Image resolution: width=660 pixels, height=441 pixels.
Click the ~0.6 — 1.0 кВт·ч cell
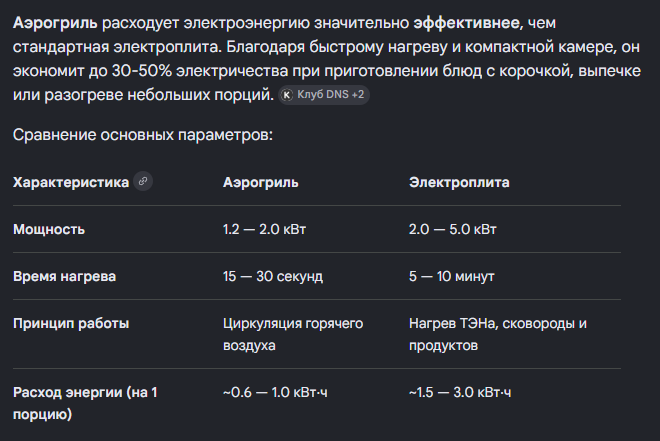275,392
